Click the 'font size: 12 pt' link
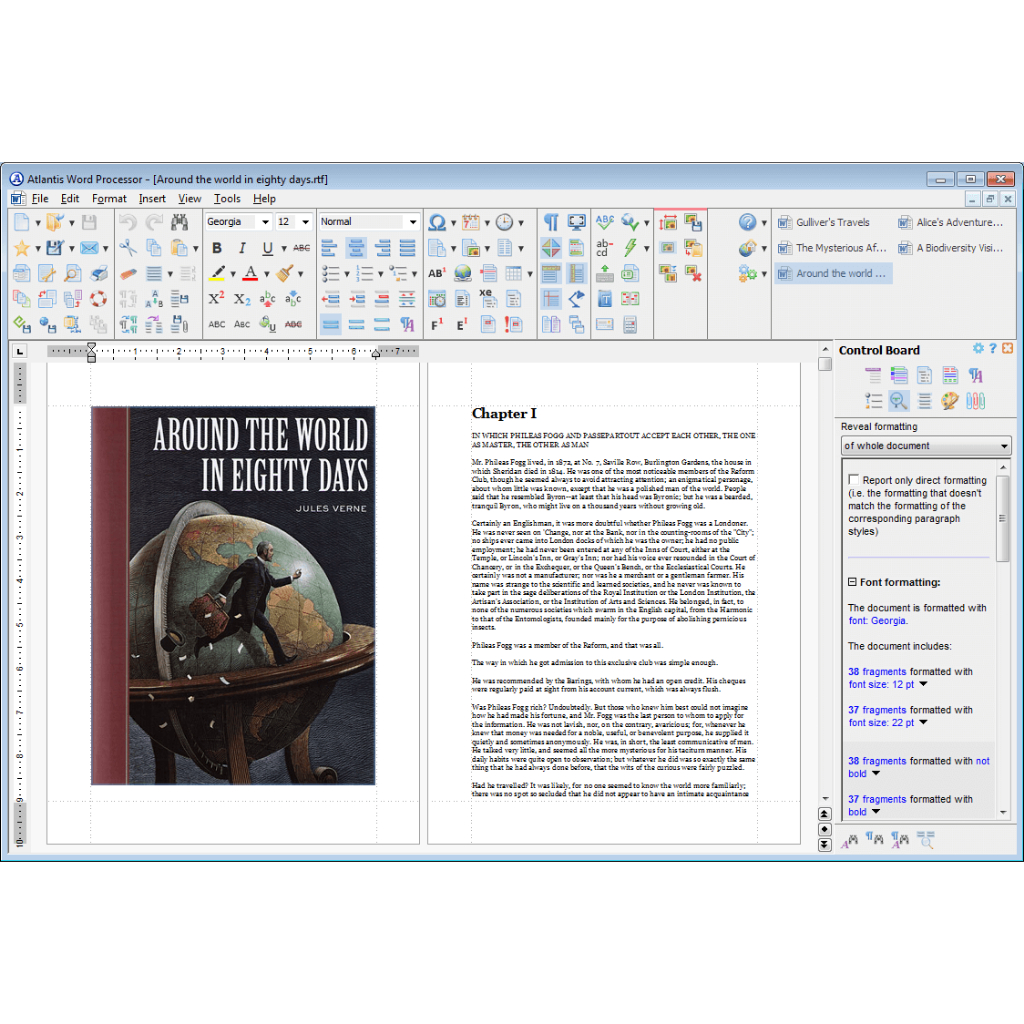The height and width of the screenshot is (1024, 1024). click(x=881, y=684)
